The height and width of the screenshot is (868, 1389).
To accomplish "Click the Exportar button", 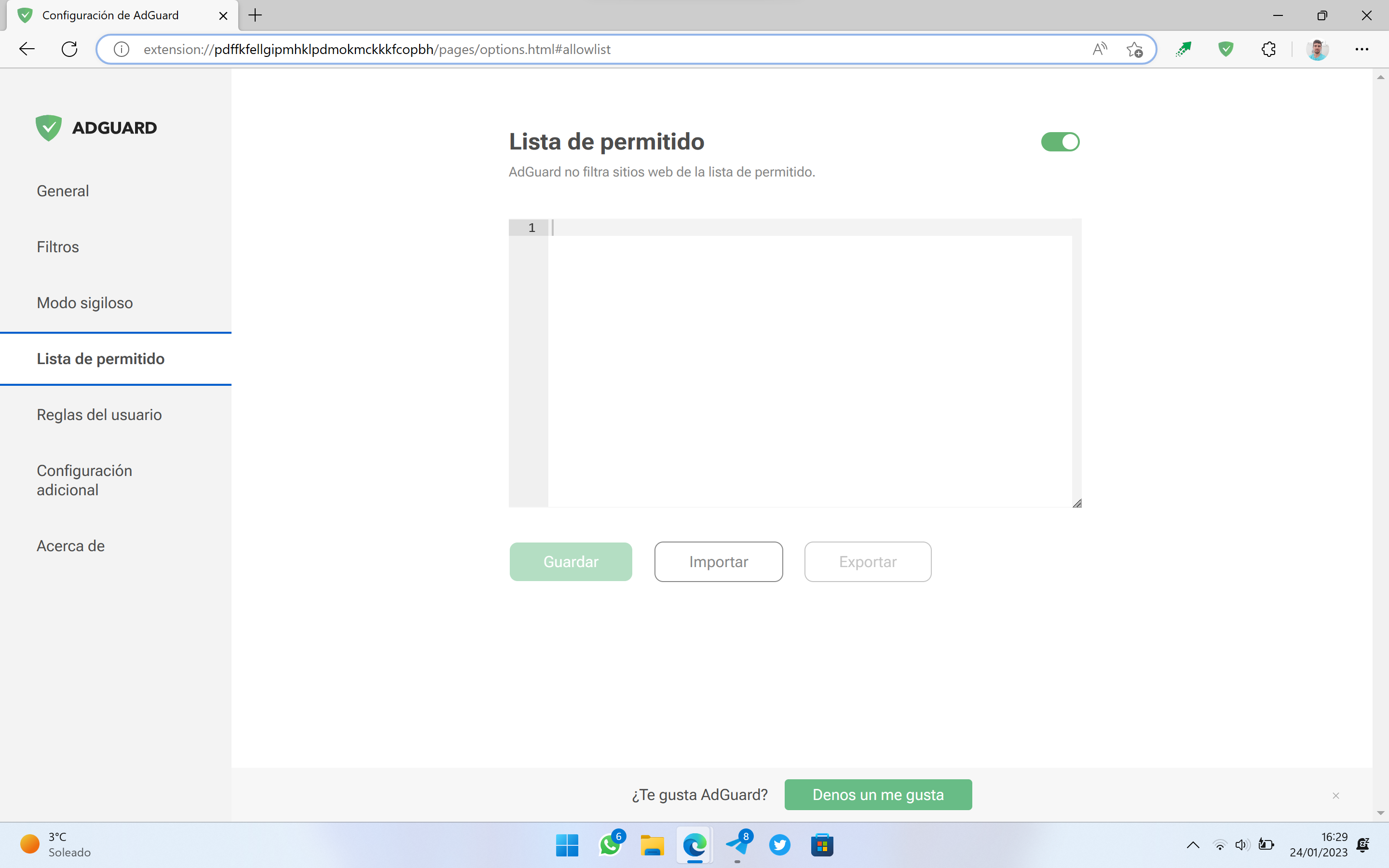I will pos(868,561).
